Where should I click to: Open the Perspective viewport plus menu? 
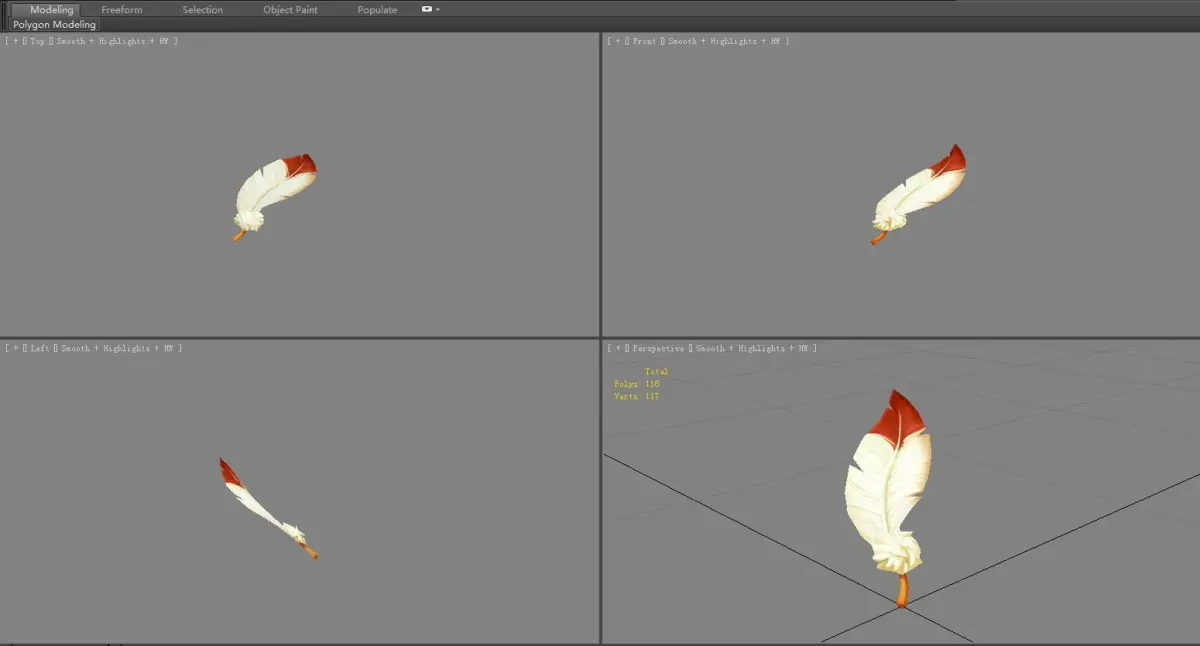click(617, 348)
